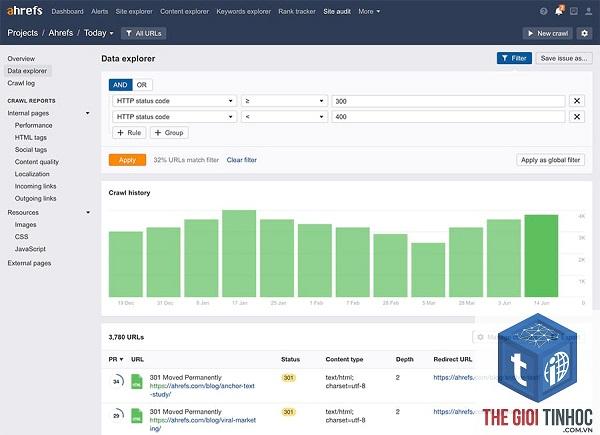Remove the ≥ 300 filter rule
The height and width of the screenshot is (435, 600).
click(577, 101)
